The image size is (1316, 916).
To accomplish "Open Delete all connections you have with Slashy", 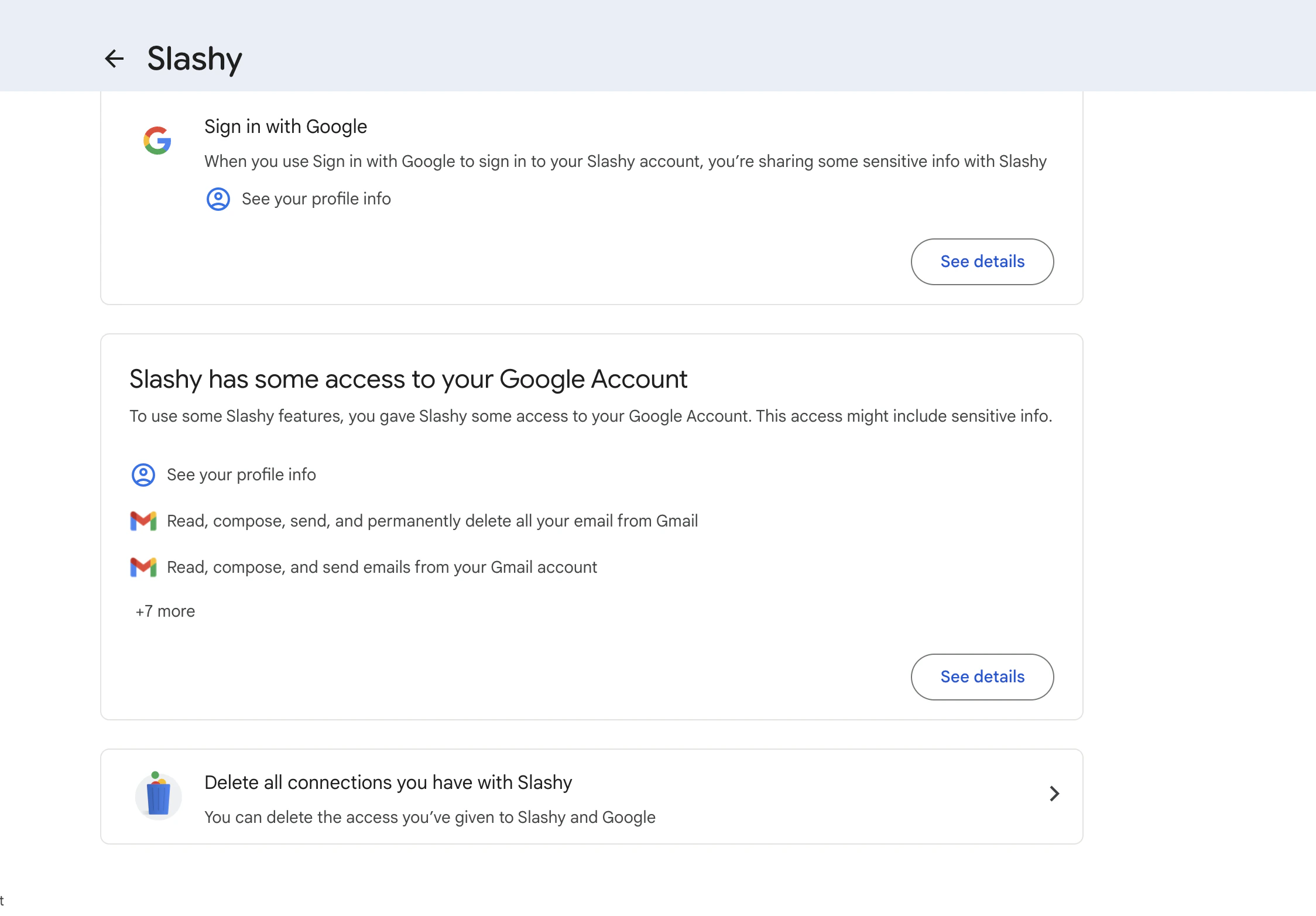I will [592, 797].
